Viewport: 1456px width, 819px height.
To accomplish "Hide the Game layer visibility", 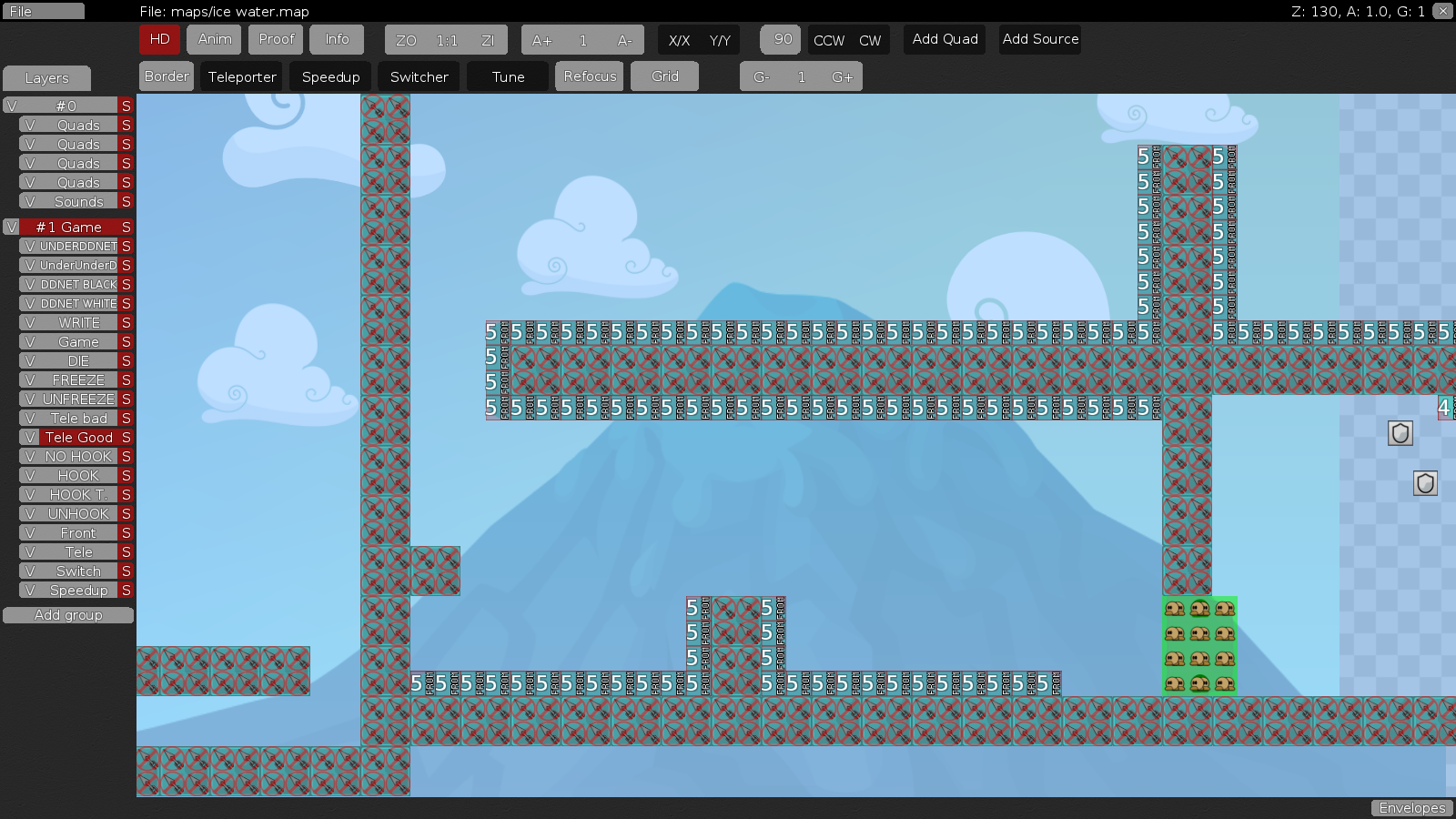I will coord(28,341).
